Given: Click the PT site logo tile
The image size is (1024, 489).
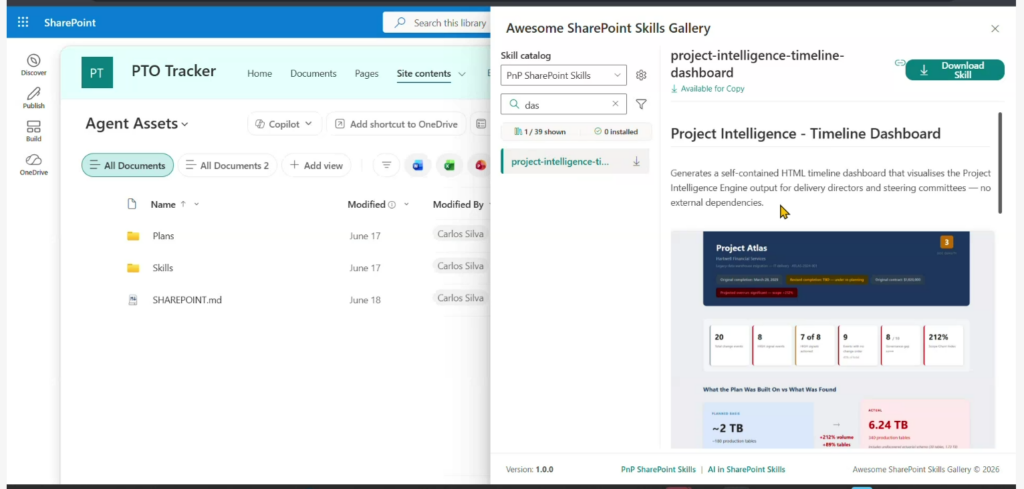Looking at the screenshot, I should click(97, 72).
